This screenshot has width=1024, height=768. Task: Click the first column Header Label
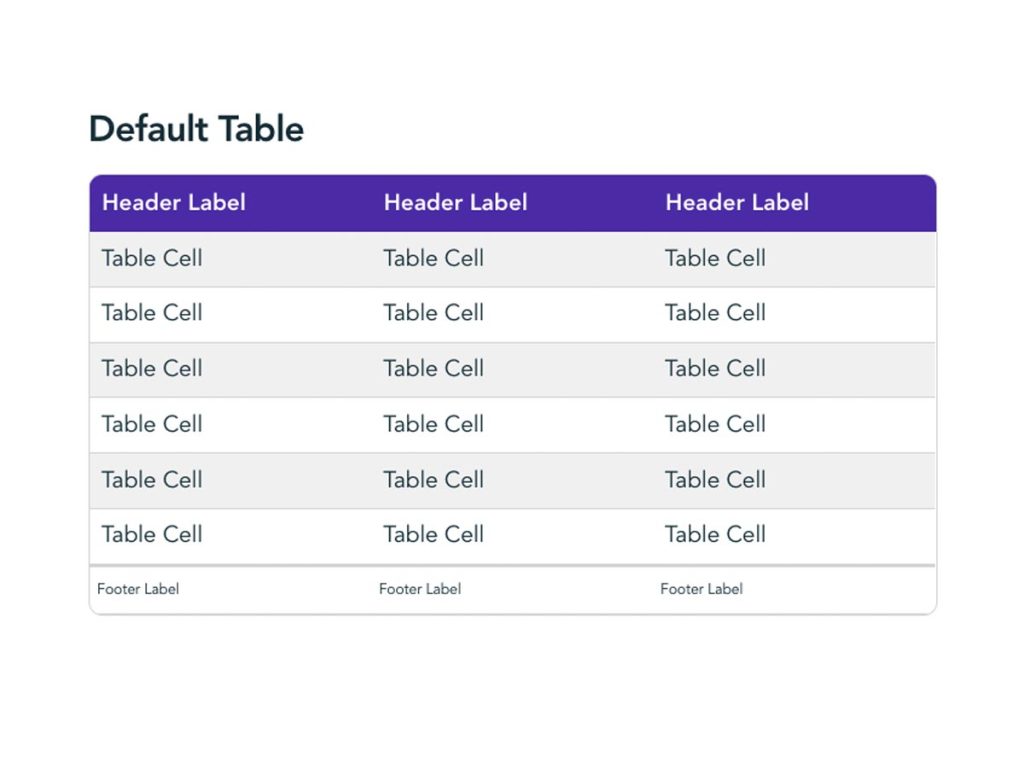coord(174,202)
